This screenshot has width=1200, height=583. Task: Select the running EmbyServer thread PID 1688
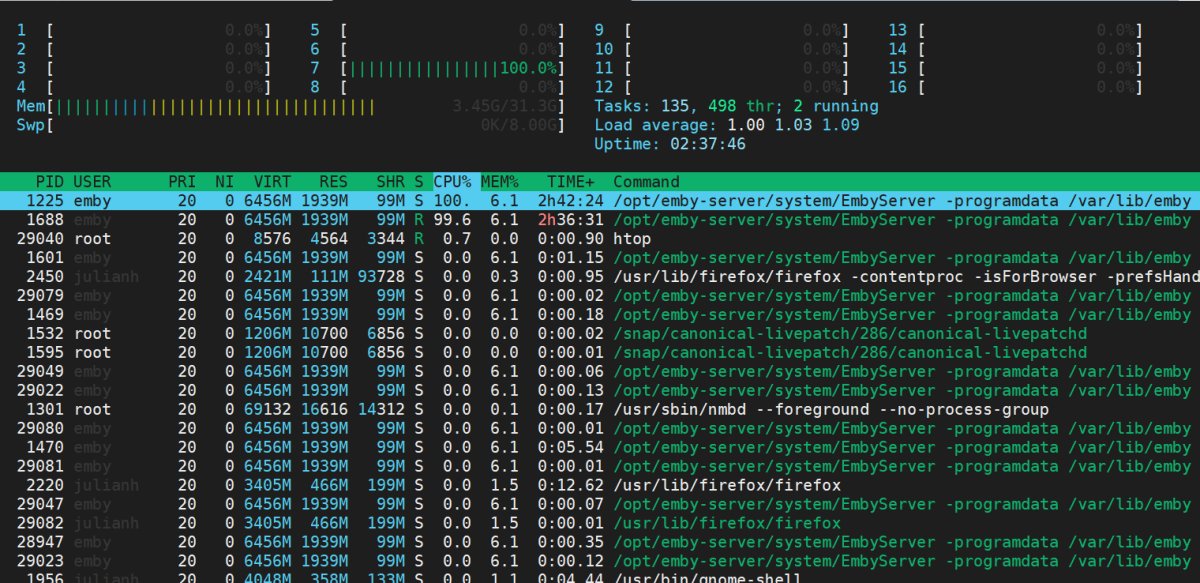tap(600, 220)
